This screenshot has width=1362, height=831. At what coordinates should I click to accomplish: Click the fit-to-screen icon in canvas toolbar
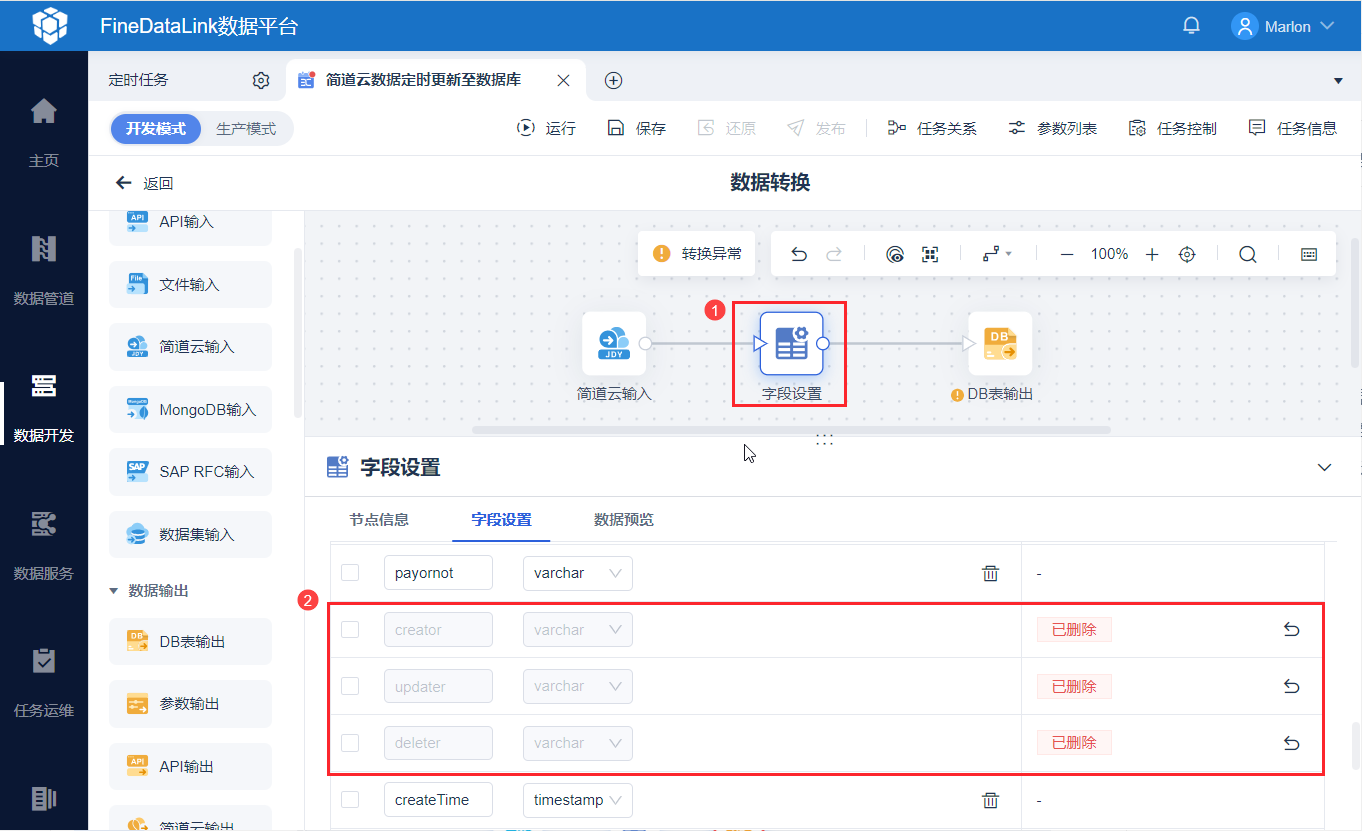pyautogui.click(x=930, y=254)
